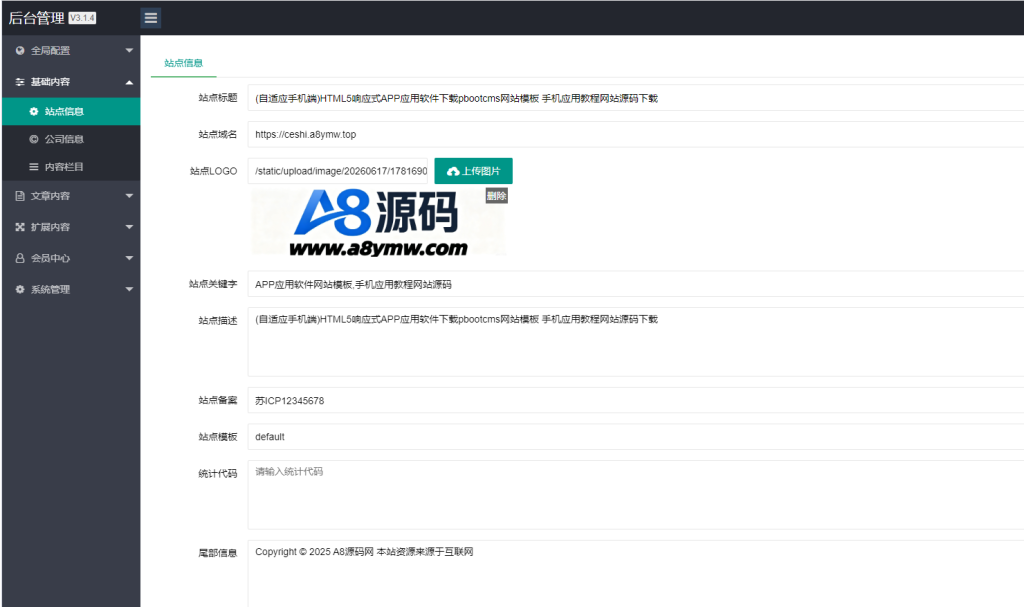The height and width of the screenshot is (607, 1024).
Task: Expand the 全局配置 dropdown arrow
Action: pyautogui.click(x=129, y=50)
